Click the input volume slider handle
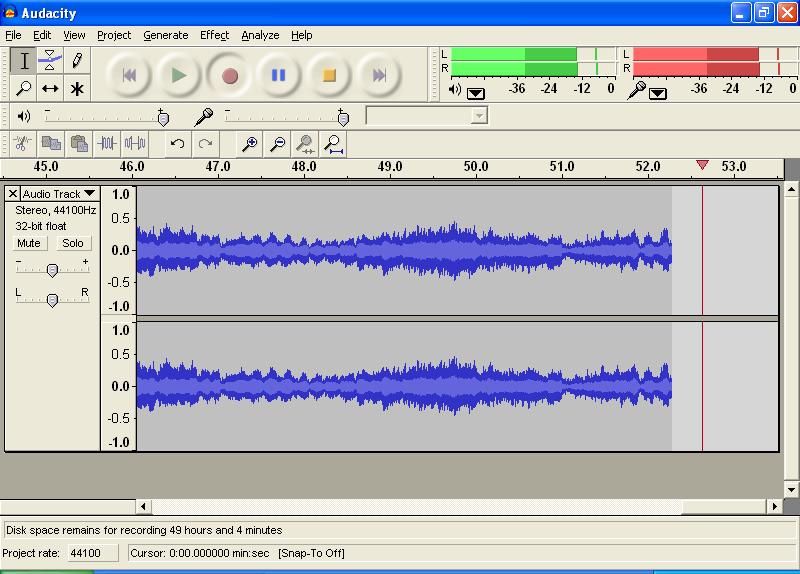Viewport: 800px width, 574px height. pos(343,119)
